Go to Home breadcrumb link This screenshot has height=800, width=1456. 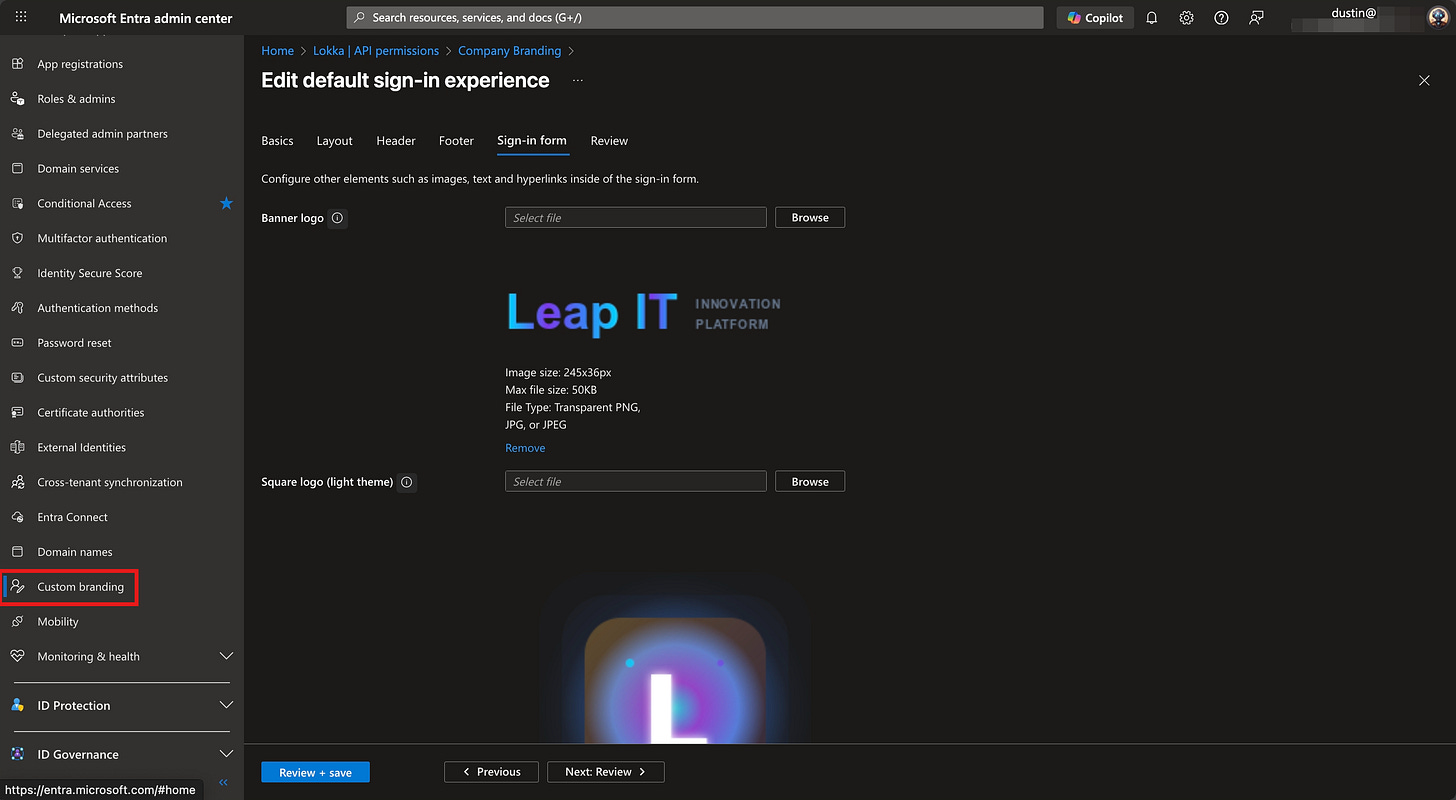pyautogui.click(x=277, y=51)
